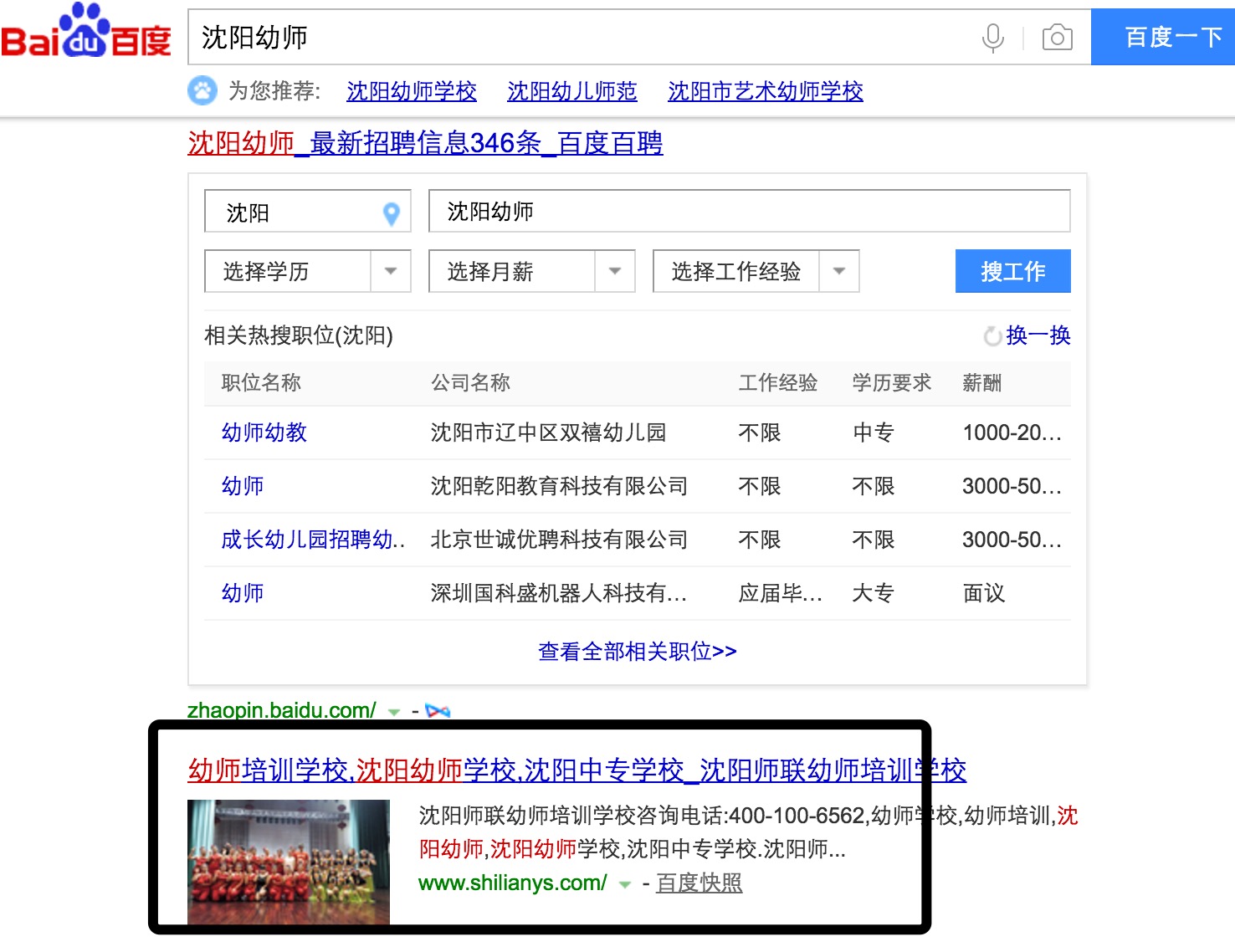Click 查看全部相关职位>> link
This screenshot has height=952, width=1235.
[638, 651]
